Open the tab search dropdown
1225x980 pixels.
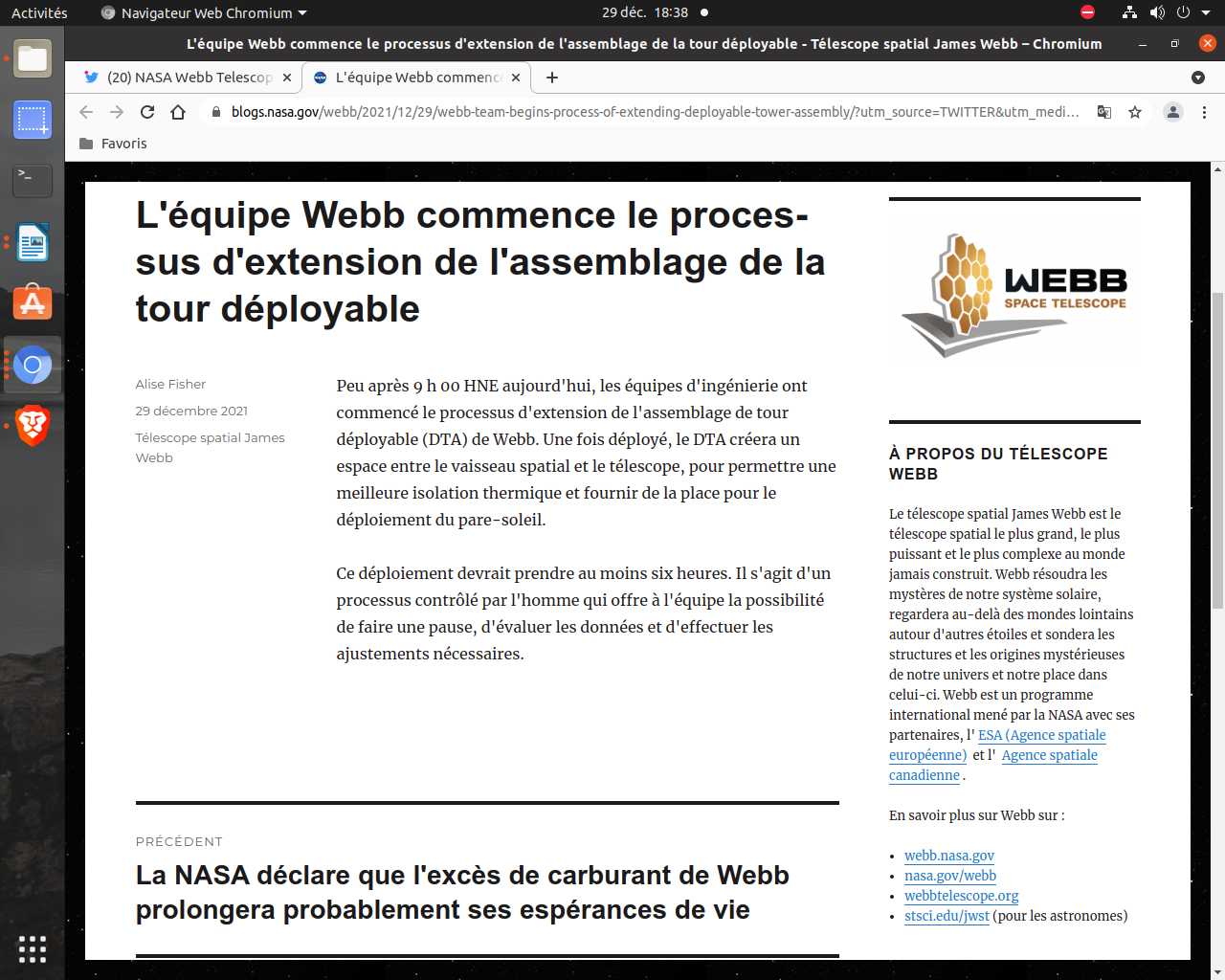[x=1198, y=78]
